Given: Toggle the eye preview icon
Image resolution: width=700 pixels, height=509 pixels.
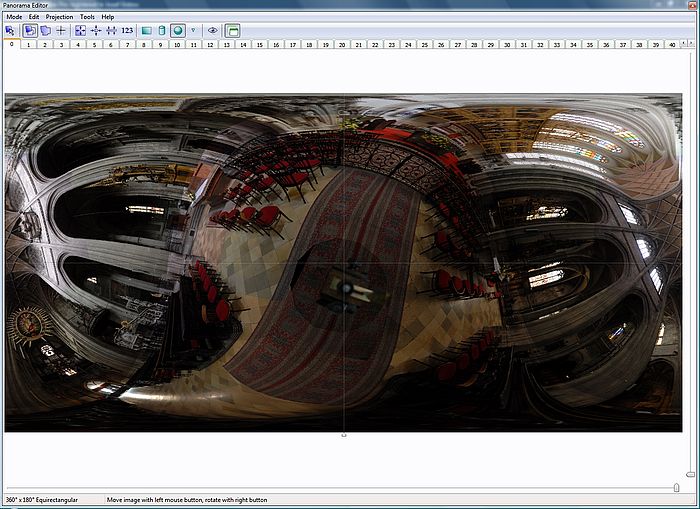Looking at the screenshot, I should pos(212,31).
